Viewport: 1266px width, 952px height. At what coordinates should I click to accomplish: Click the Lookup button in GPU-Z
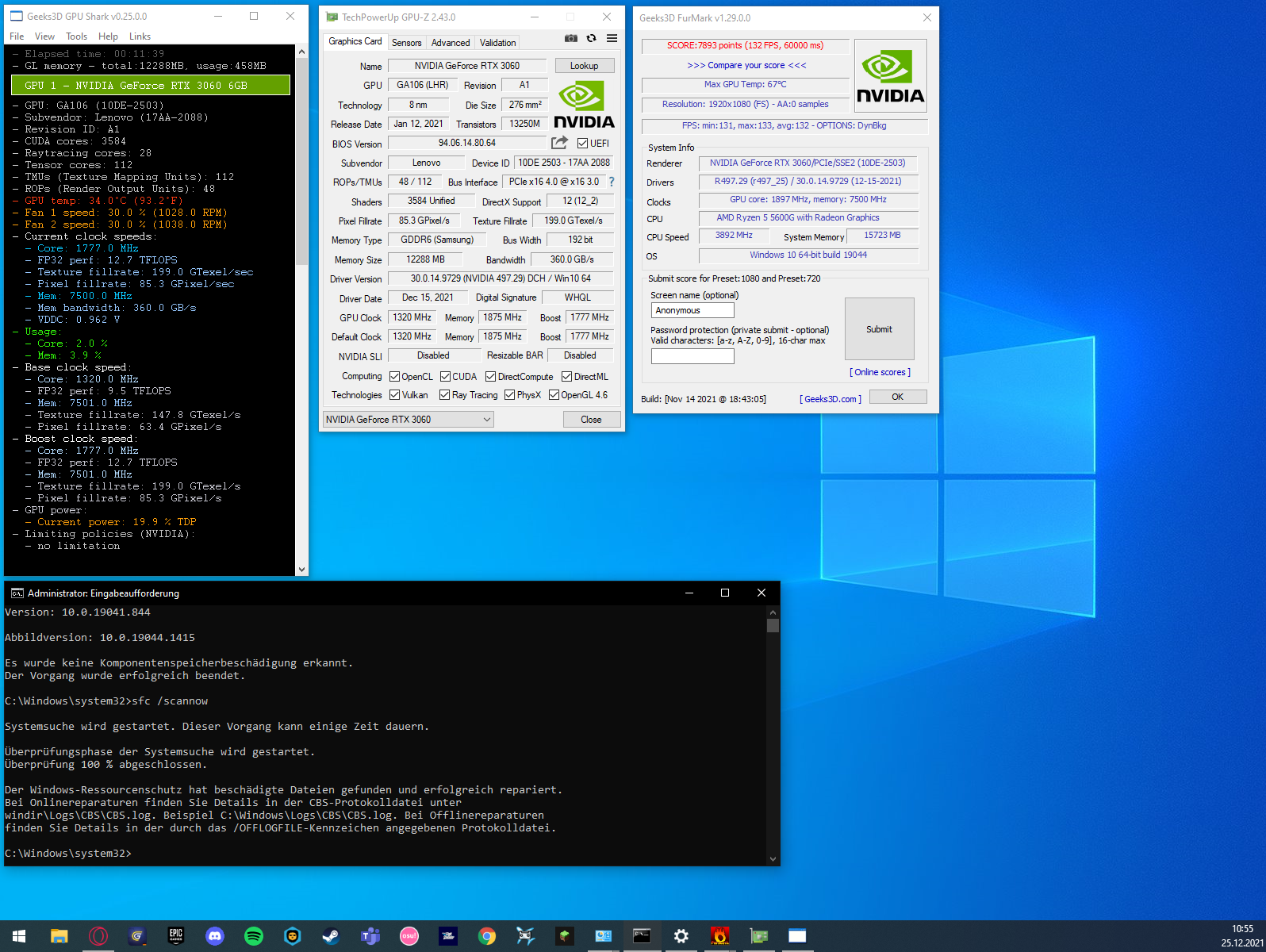pos(585,66)
